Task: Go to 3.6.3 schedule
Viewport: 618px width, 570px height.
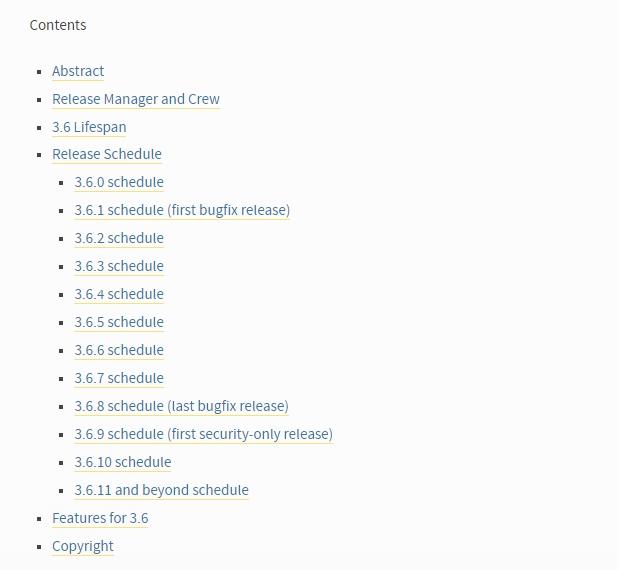Action: [x=119, y=266]
